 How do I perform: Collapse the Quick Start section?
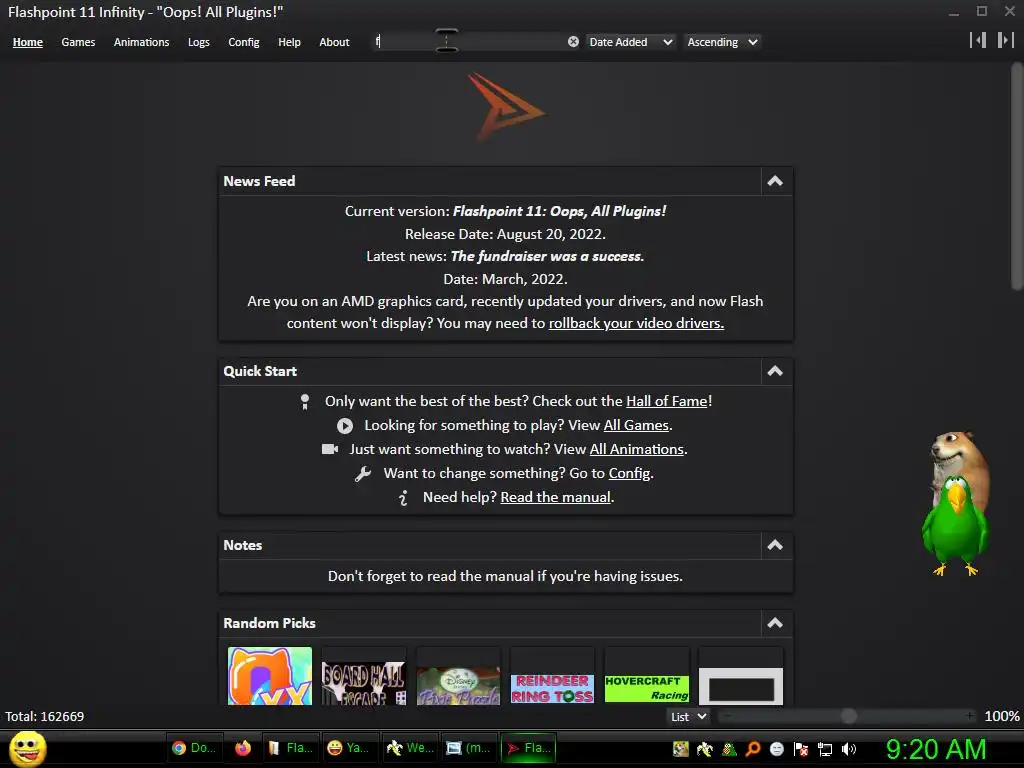[x=775, y=371]
